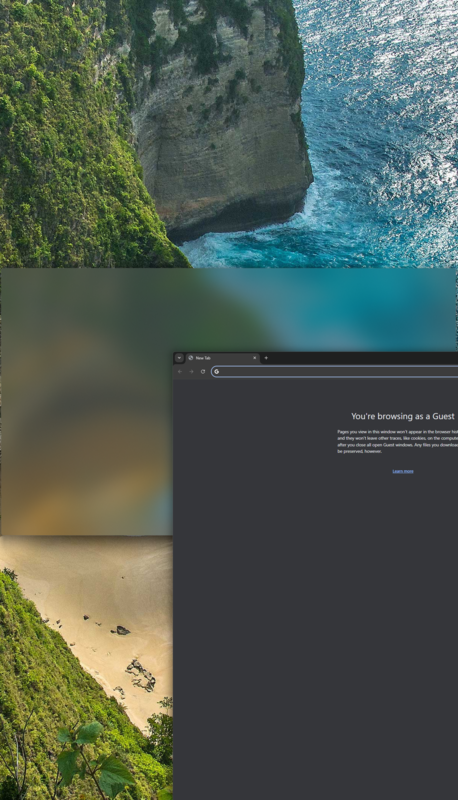Reload the page with the refresh icon

tap(203, 371)
